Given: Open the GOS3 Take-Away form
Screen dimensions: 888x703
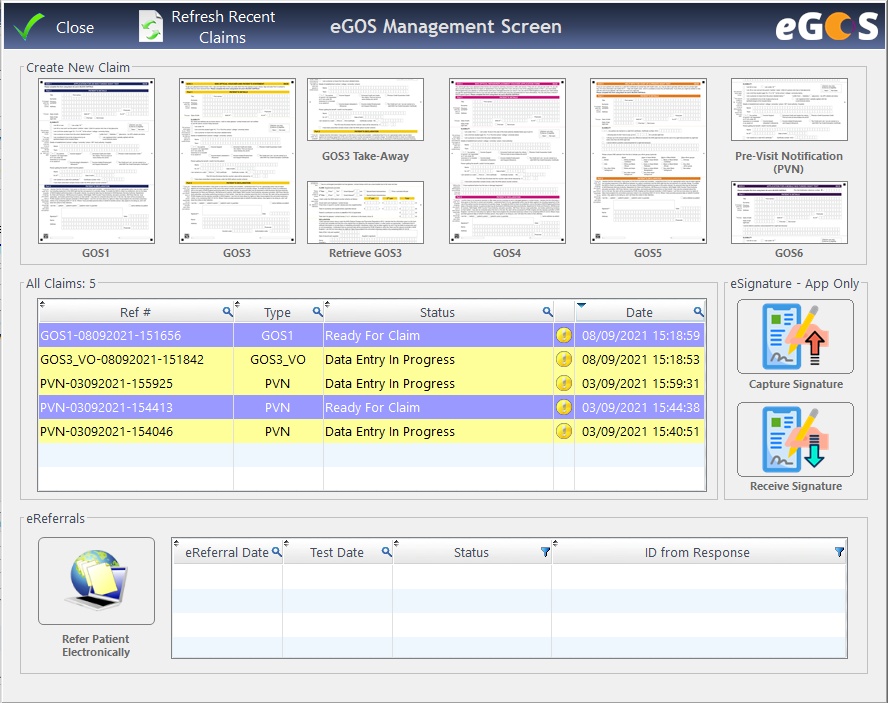Looking at the screenshot, I should point(365,109).
